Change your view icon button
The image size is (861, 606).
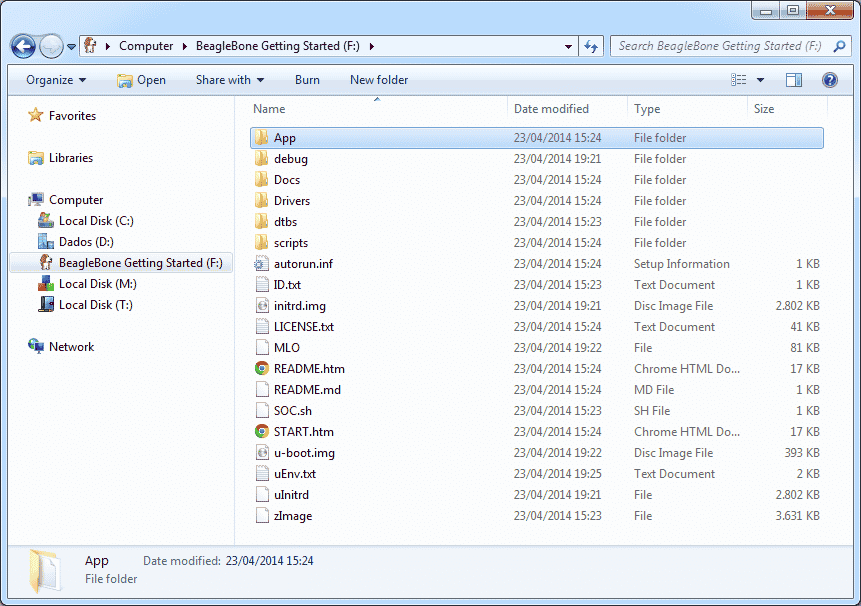tap(739, 80)
